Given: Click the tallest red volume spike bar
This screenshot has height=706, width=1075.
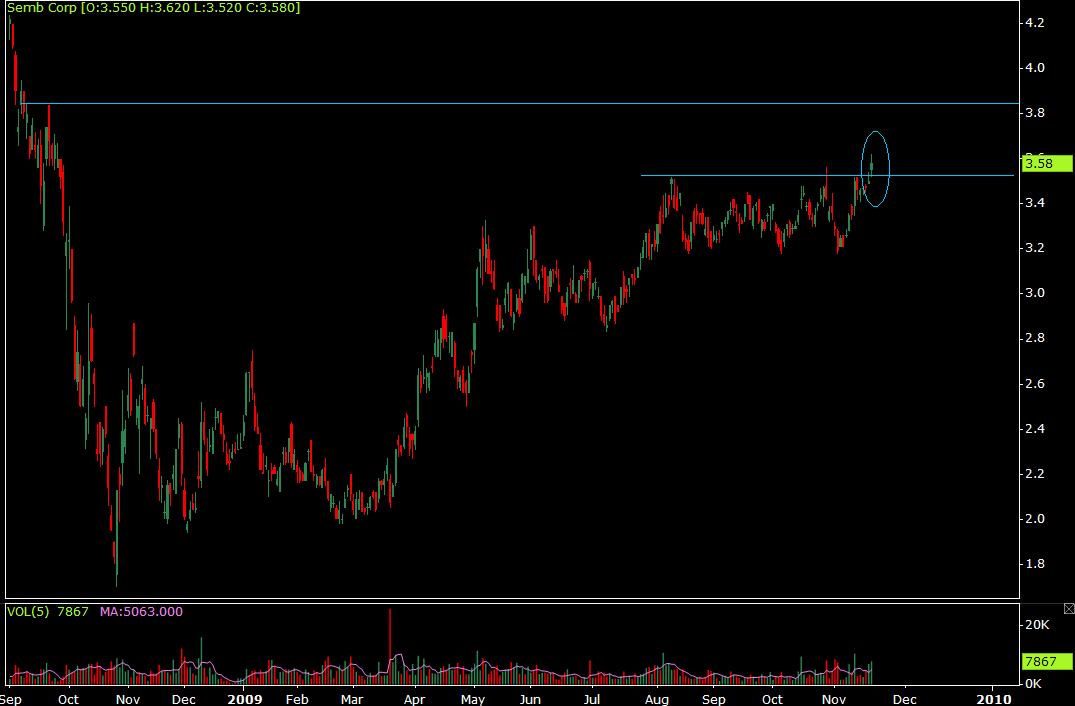Looking at the screenshot, I should [389, 646].
